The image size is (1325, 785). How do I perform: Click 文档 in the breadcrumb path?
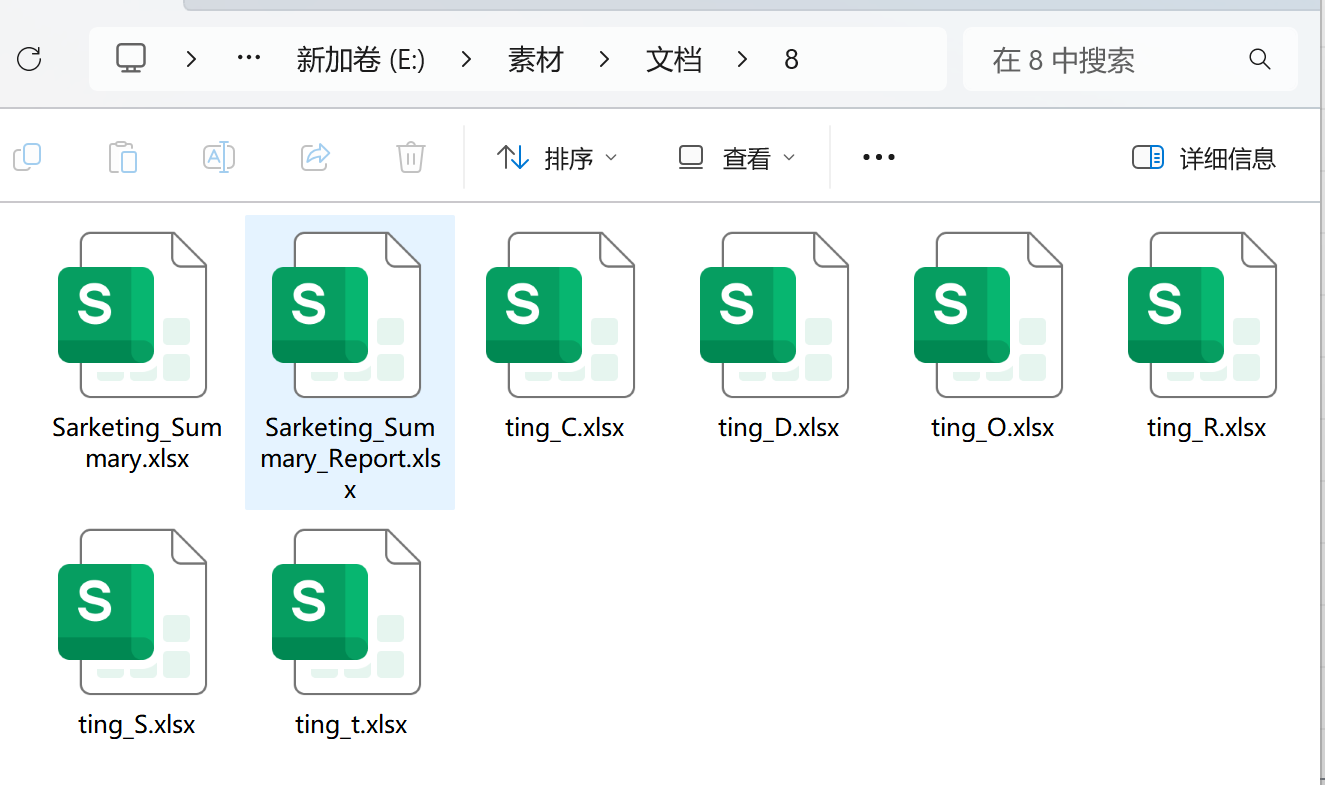(x=674, y=59)
